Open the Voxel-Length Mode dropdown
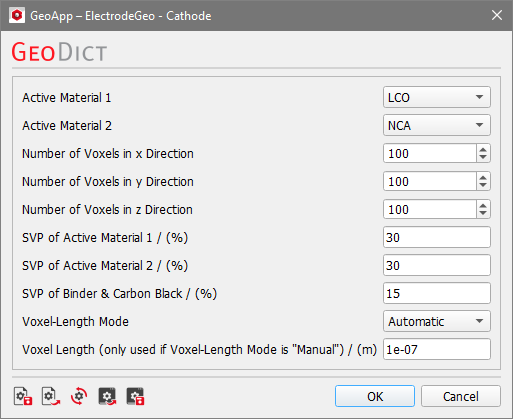513x419 pixels. [x=437, y=321]
